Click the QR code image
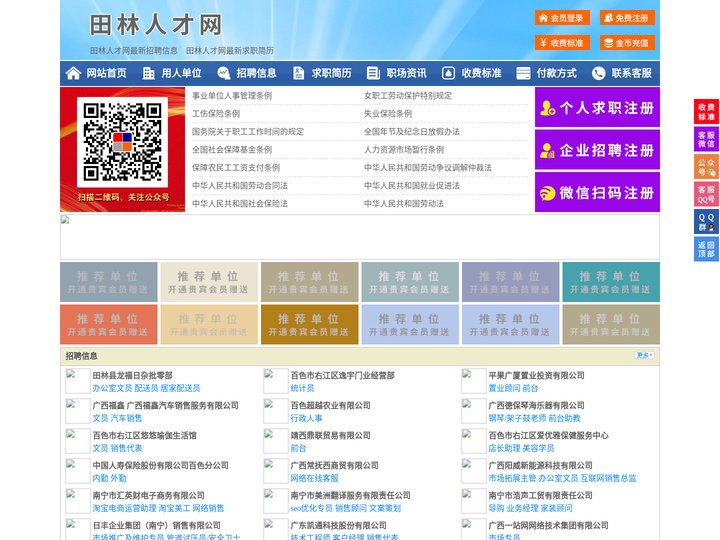The height and width of the screenshot is (540, 720). (122, 142)
